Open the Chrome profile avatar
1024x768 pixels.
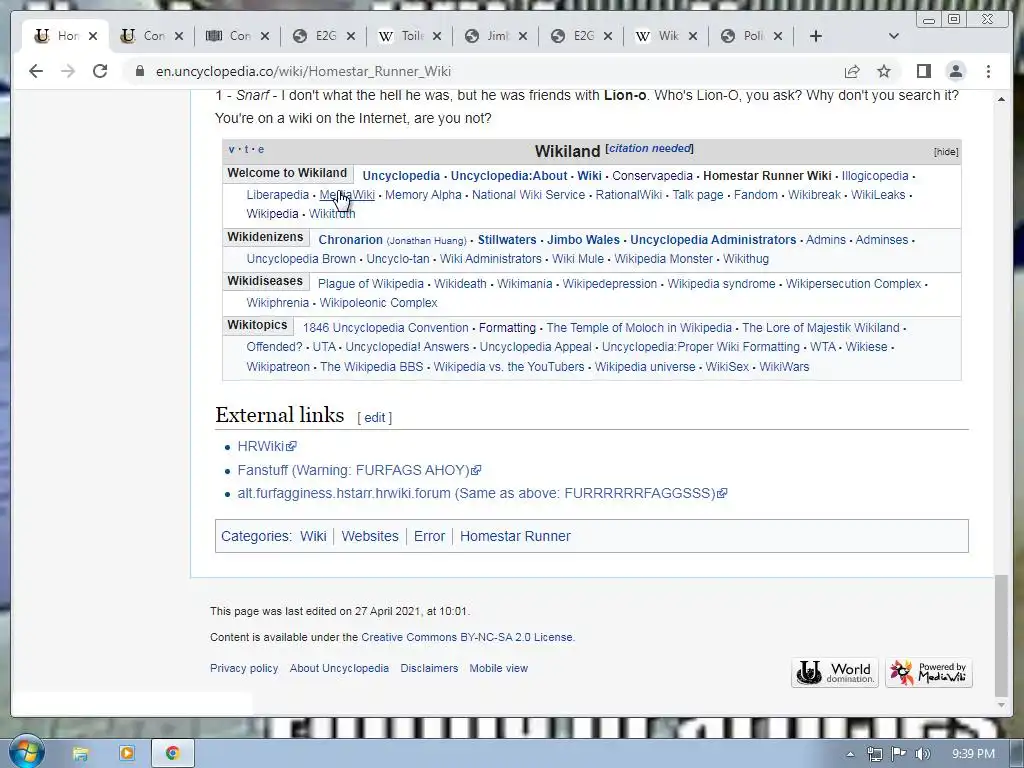pos(956,71)
